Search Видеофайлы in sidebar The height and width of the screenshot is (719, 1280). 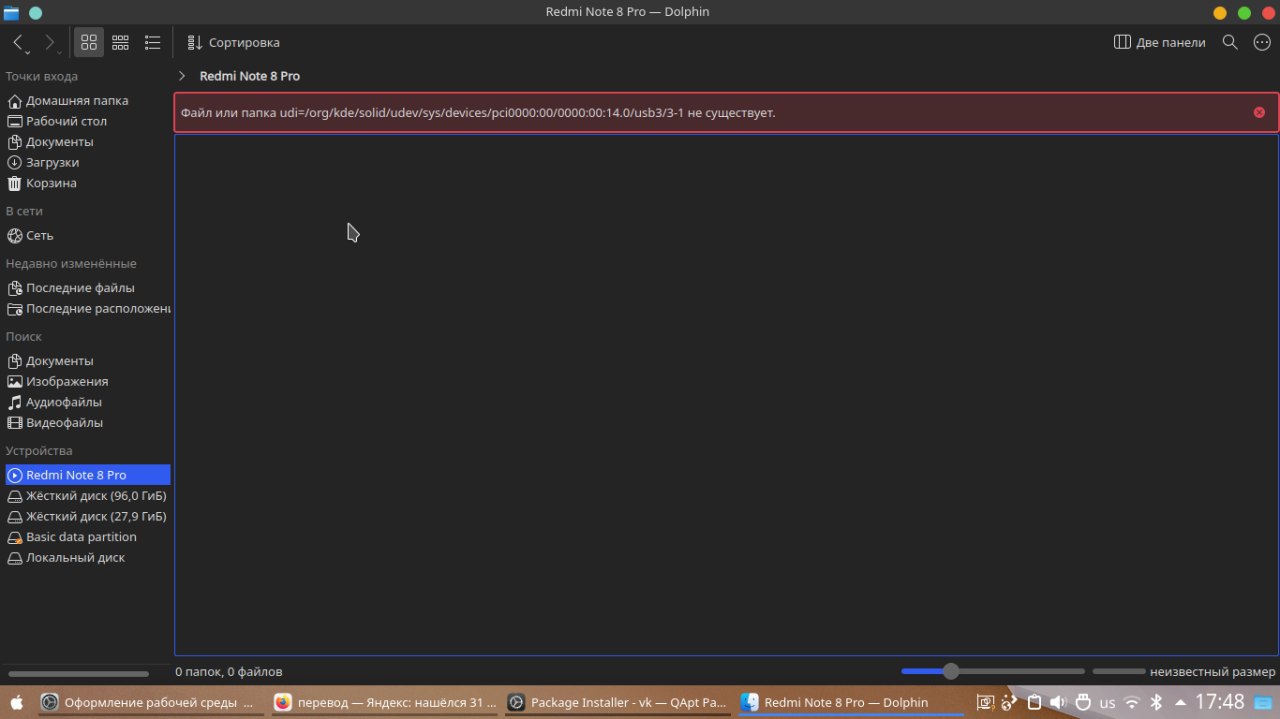86,422
